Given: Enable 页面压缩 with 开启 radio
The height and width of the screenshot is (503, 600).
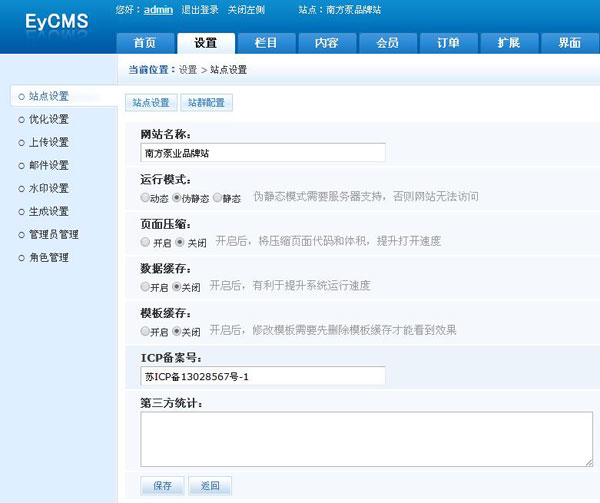Looking at the screenshot, I should [x=146, y=242].
